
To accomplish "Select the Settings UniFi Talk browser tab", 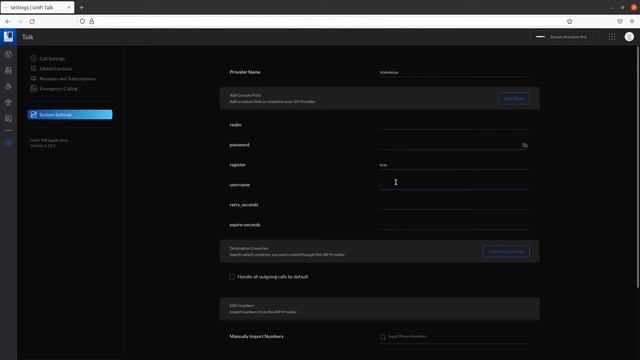I will (x=38, y=7).
